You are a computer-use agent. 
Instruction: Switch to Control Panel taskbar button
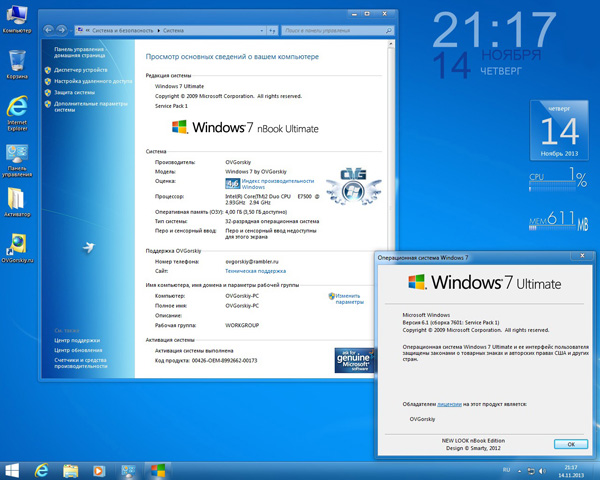coord(128,471)
